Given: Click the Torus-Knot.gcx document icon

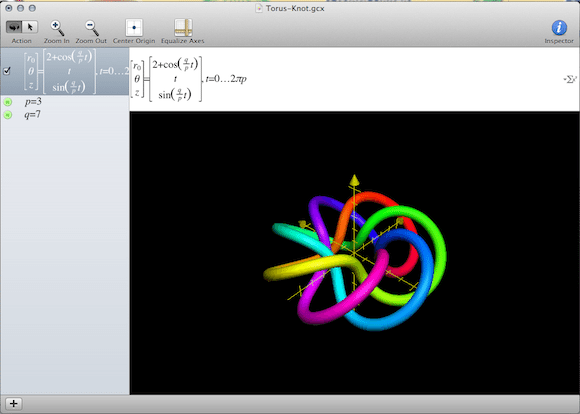Looking at the screenshot, I should 259,8.
